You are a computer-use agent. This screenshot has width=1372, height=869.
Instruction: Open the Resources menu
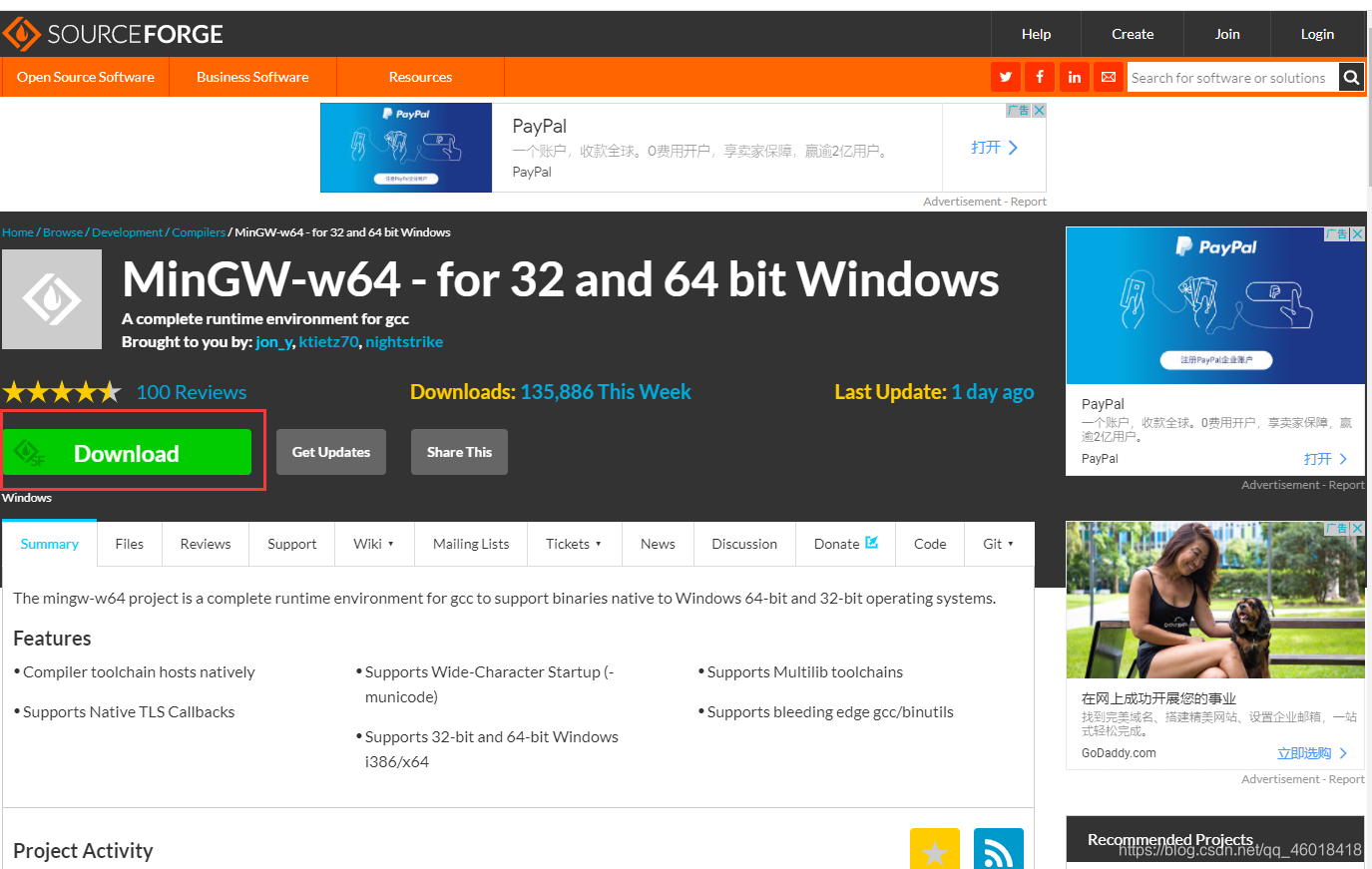pos(420,77)
